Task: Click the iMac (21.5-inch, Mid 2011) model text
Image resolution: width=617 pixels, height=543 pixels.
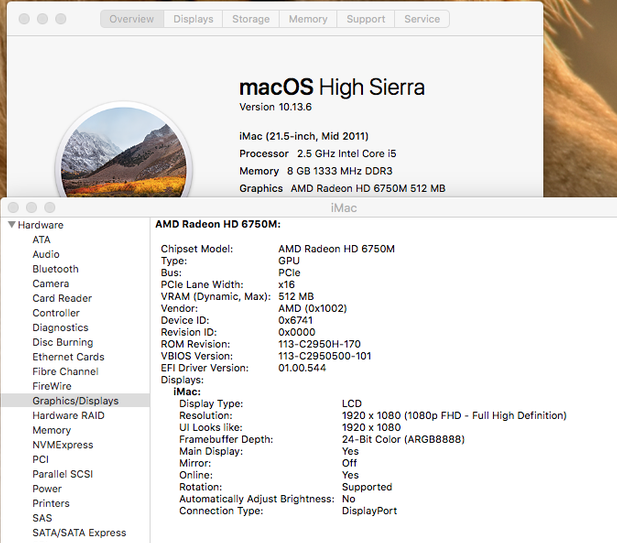Action: [304, 136]
